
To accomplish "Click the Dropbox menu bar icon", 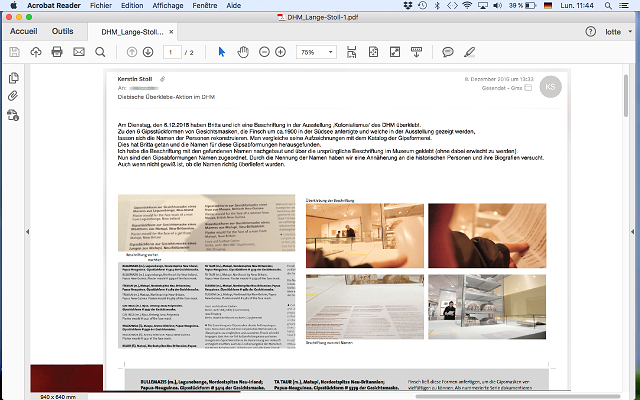I will click(407, 5).
